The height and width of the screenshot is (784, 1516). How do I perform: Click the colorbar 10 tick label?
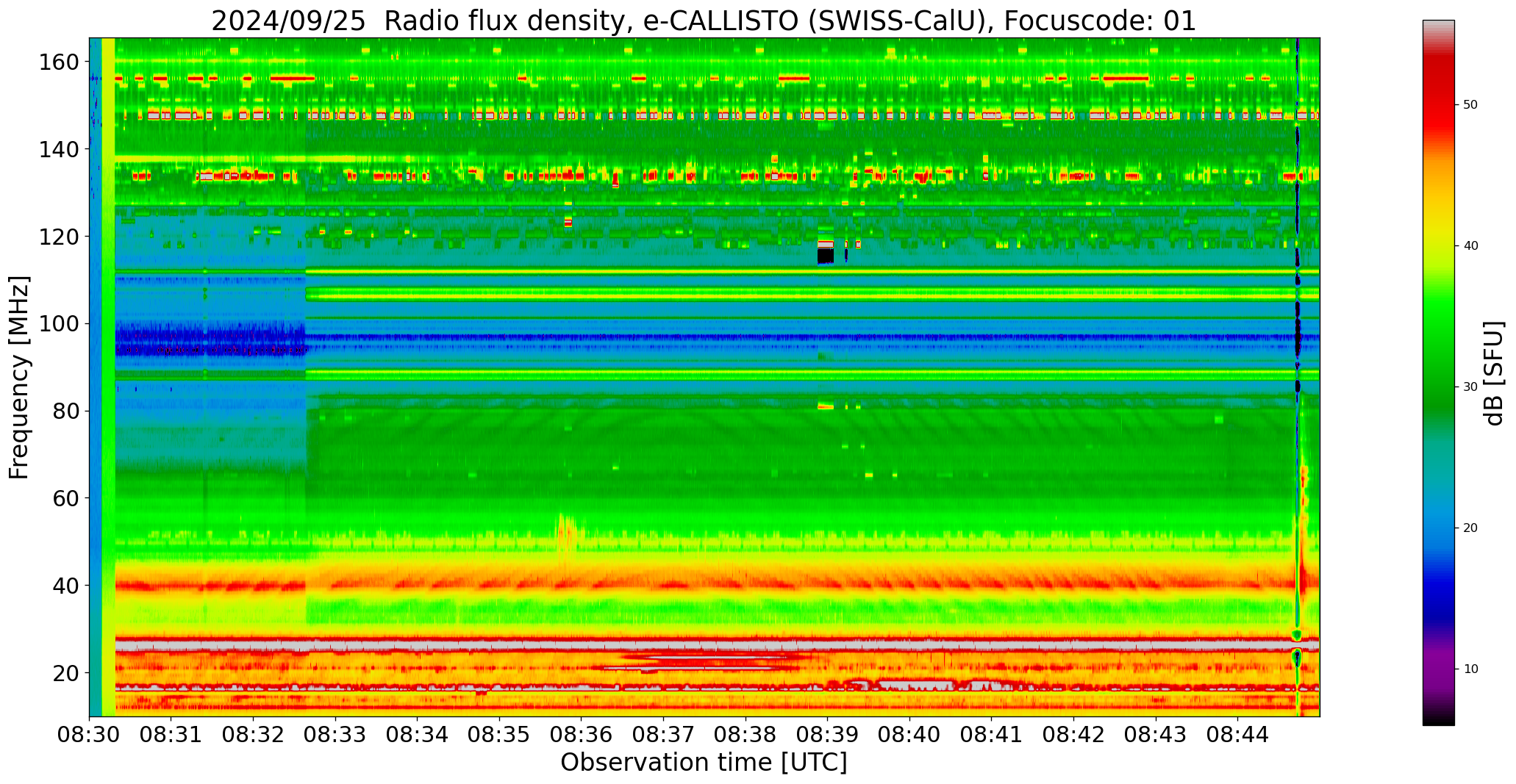[x=1470, y=669]
